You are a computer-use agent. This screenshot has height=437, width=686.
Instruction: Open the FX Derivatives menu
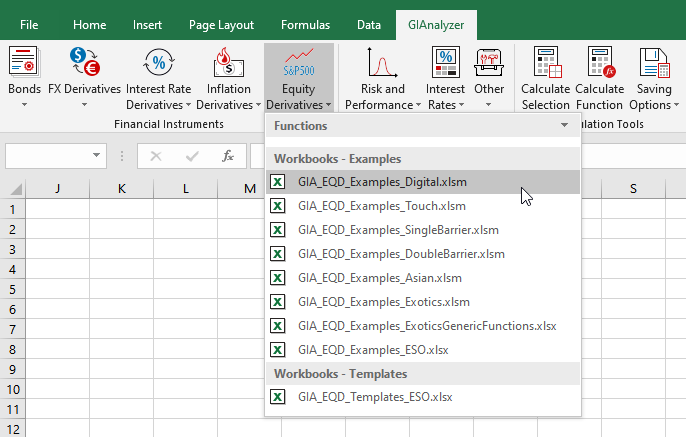[x=84, y=77]
